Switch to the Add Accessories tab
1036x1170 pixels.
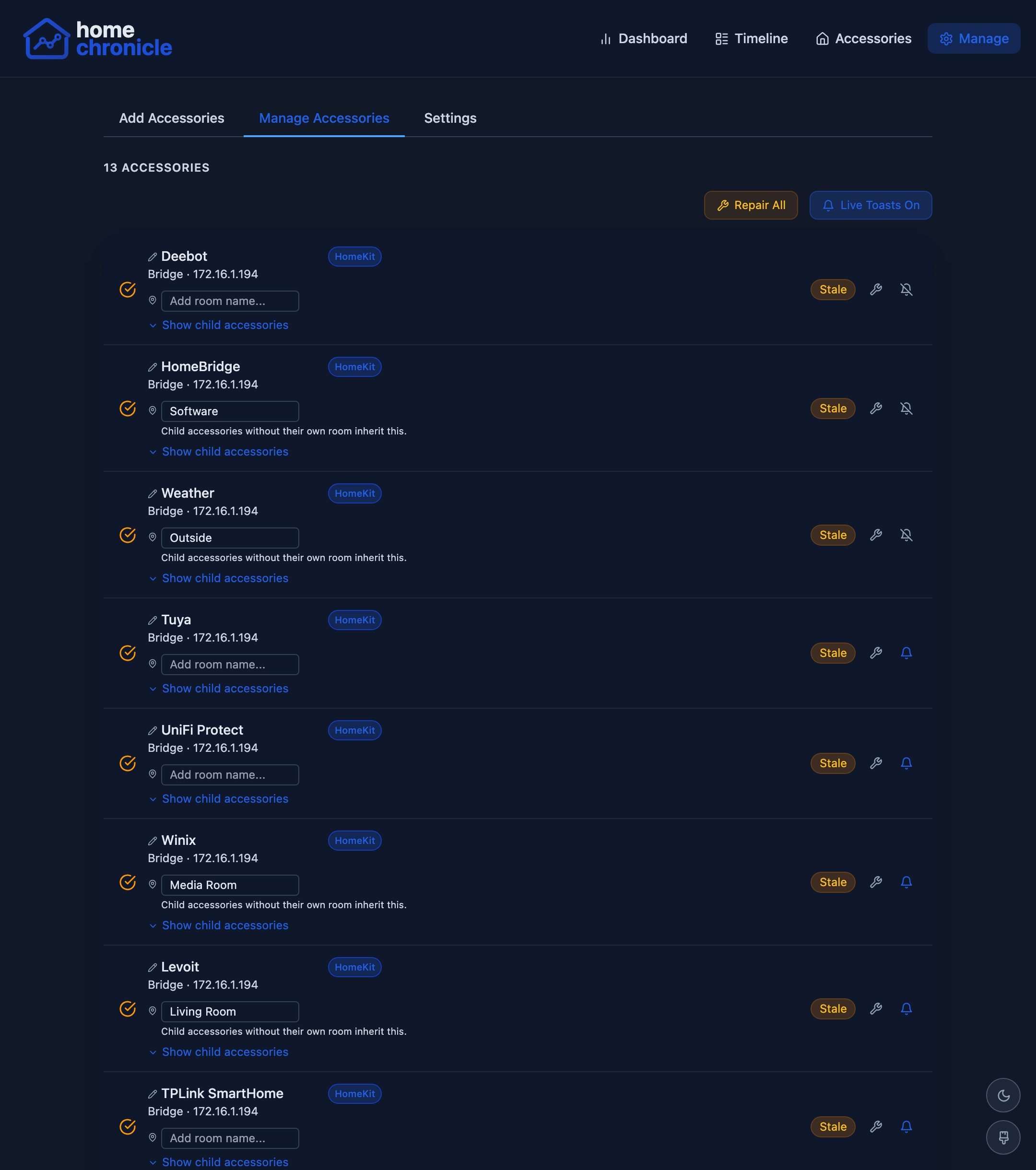click(x=172, y=118)
